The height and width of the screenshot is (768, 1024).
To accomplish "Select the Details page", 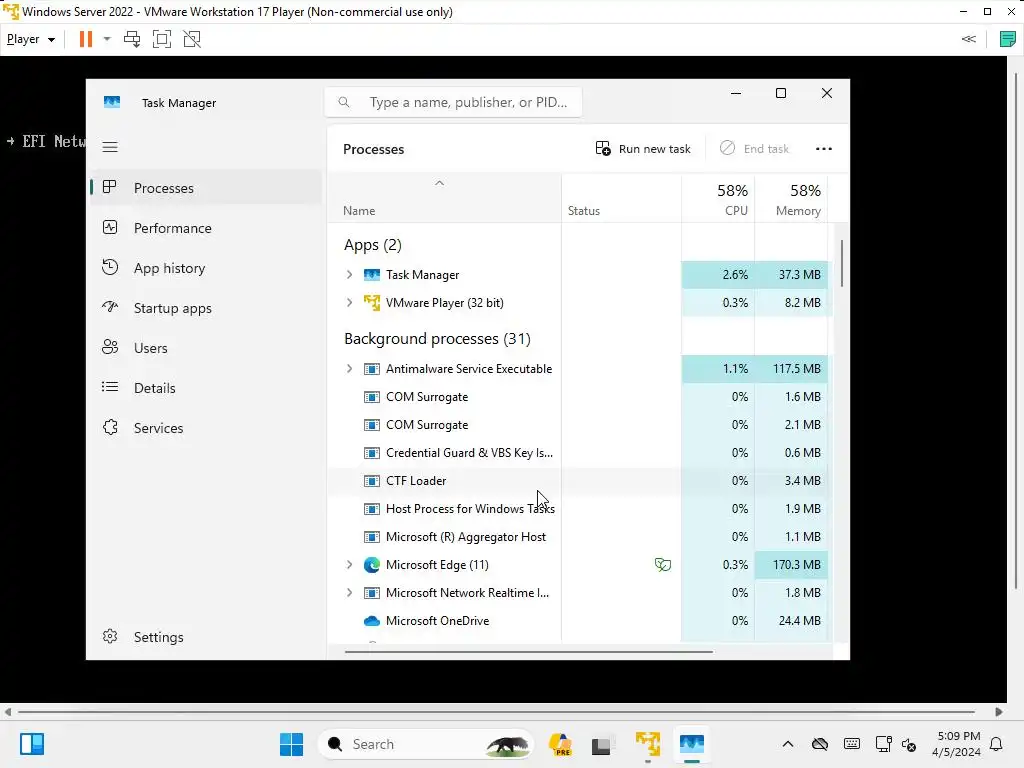I will tap(206, 388).
